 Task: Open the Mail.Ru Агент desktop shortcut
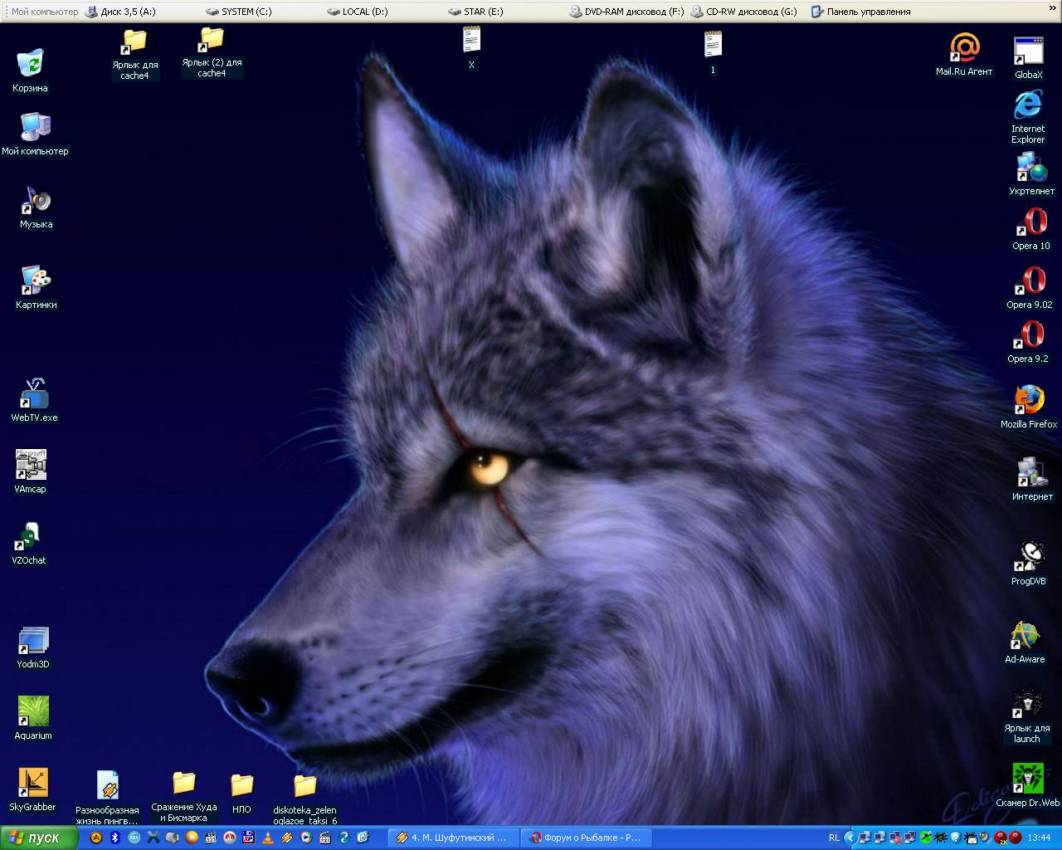[964, 49]
